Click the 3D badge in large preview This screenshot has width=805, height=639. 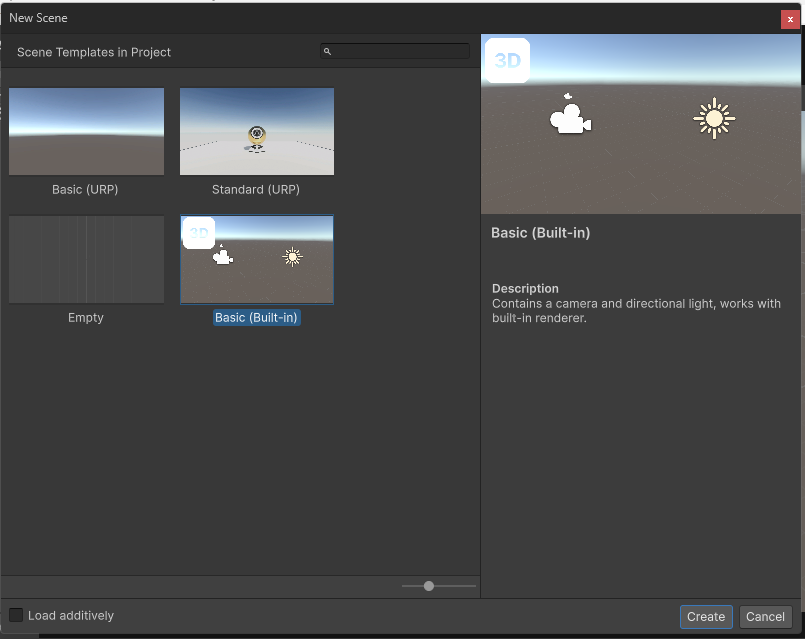tap(507, 61)
